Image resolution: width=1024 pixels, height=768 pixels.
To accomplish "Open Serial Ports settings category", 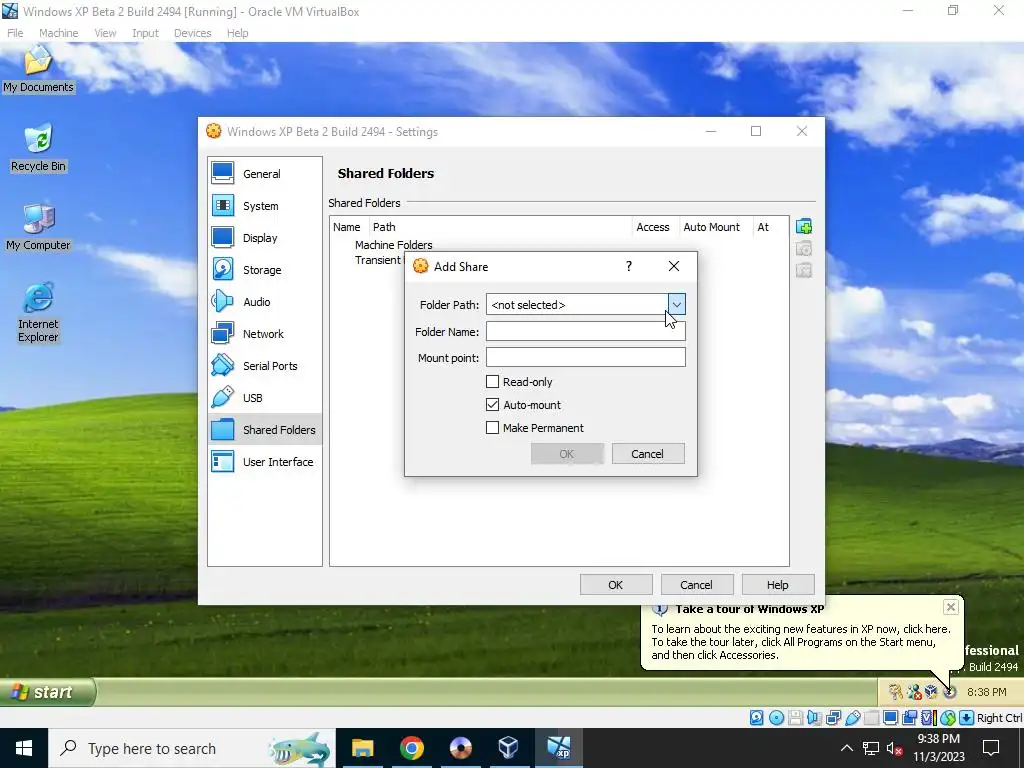I will click(264, 366).
